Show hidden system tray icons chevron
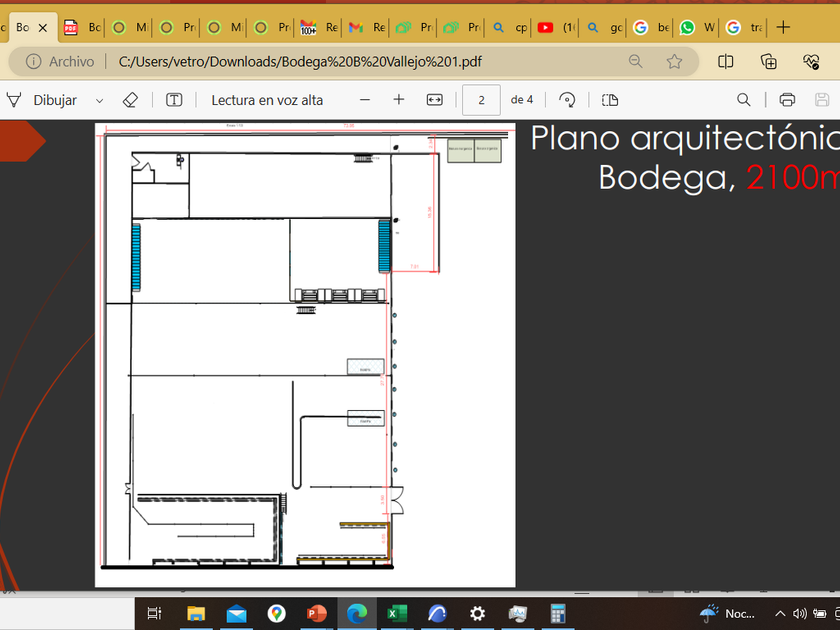 click(780, 613)
